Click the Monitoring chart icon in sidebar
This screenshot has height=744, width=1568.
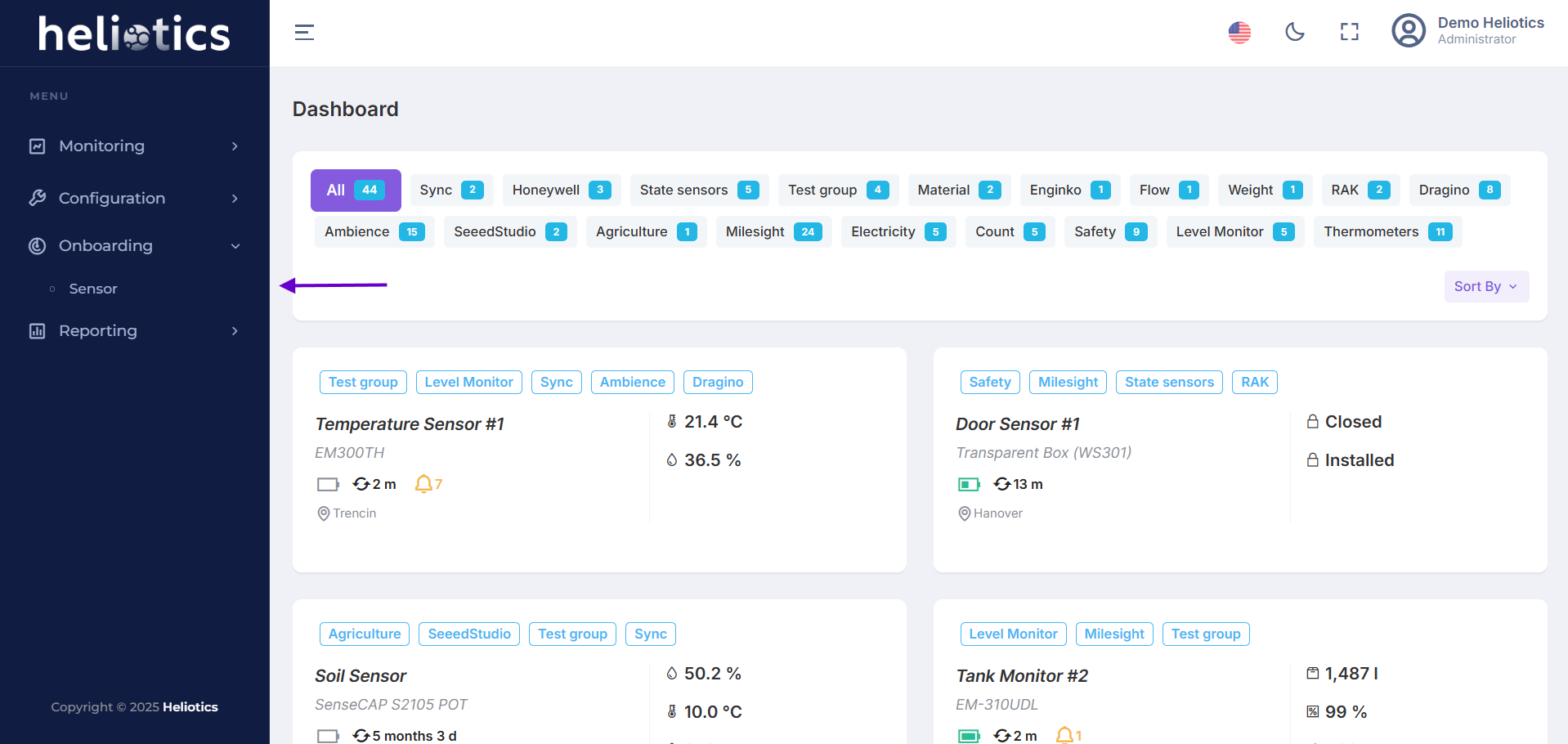(x=38, y=146)
